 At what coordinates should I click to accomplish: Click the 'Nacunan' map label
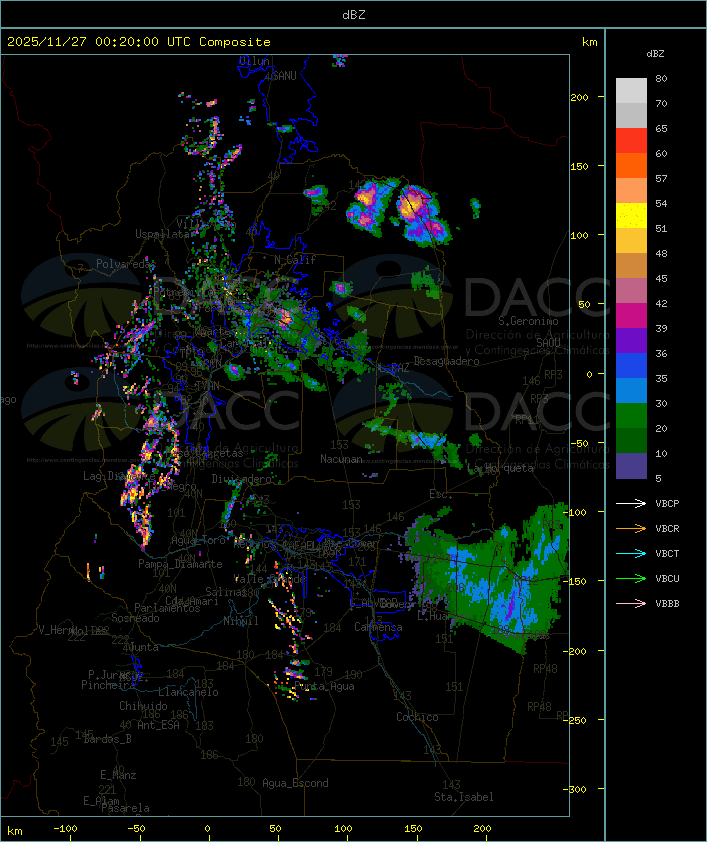341,459
